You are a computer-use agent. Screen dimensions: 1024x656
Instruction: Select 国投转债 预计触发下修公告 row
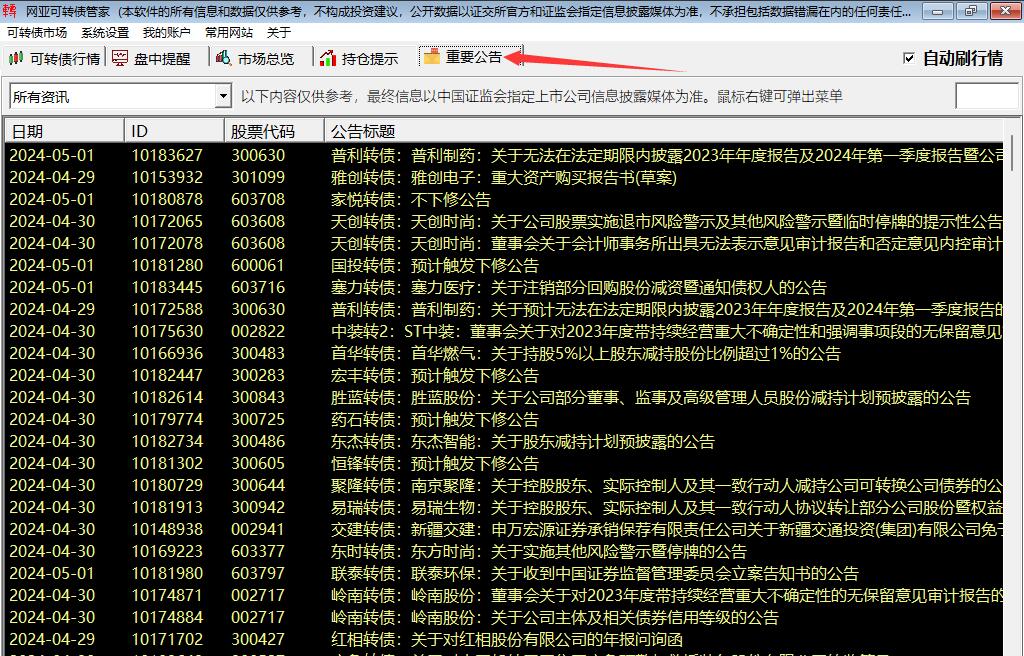(504, 265)
